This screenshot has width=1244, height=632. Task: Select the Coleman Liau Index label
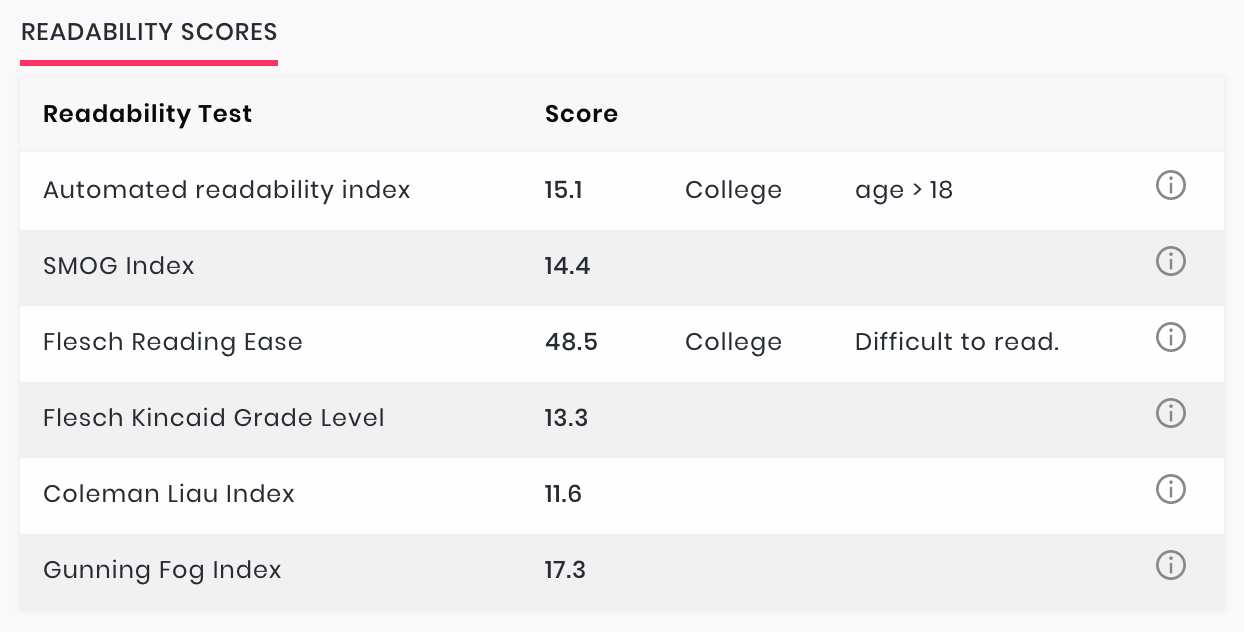point(168,494)
